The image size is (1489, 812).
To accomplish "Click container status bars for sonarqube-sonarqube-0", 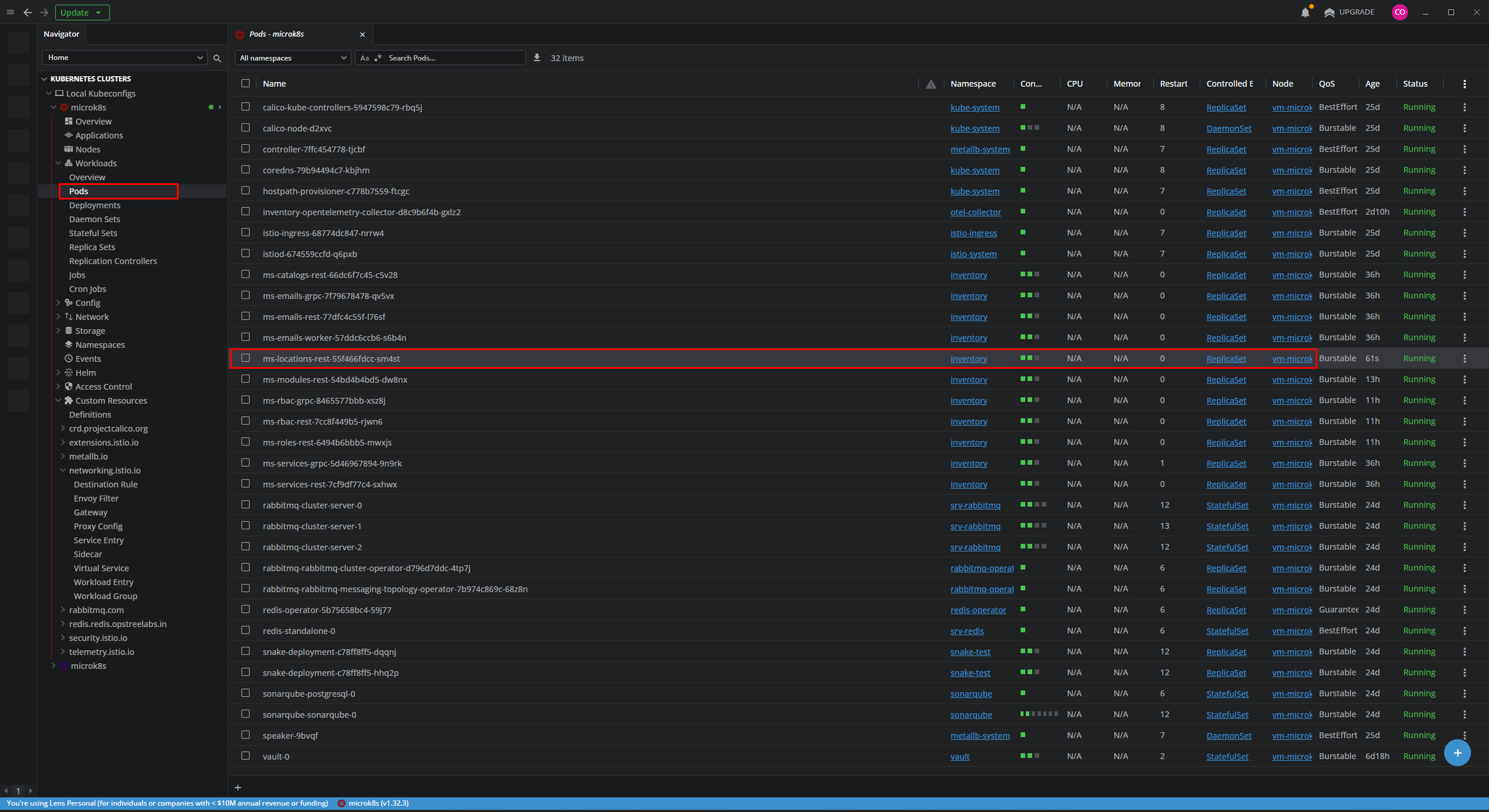I will coord(1039,714).
